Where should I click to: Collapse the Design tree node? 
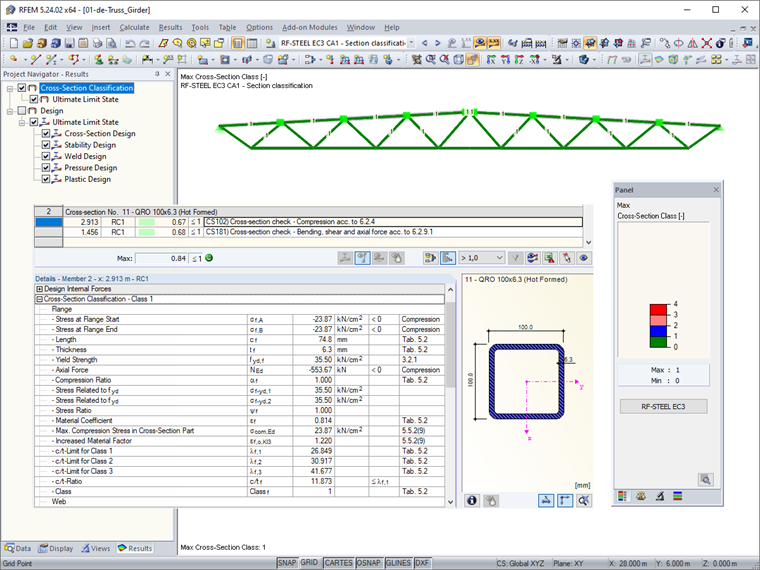[x=10, y=111]
